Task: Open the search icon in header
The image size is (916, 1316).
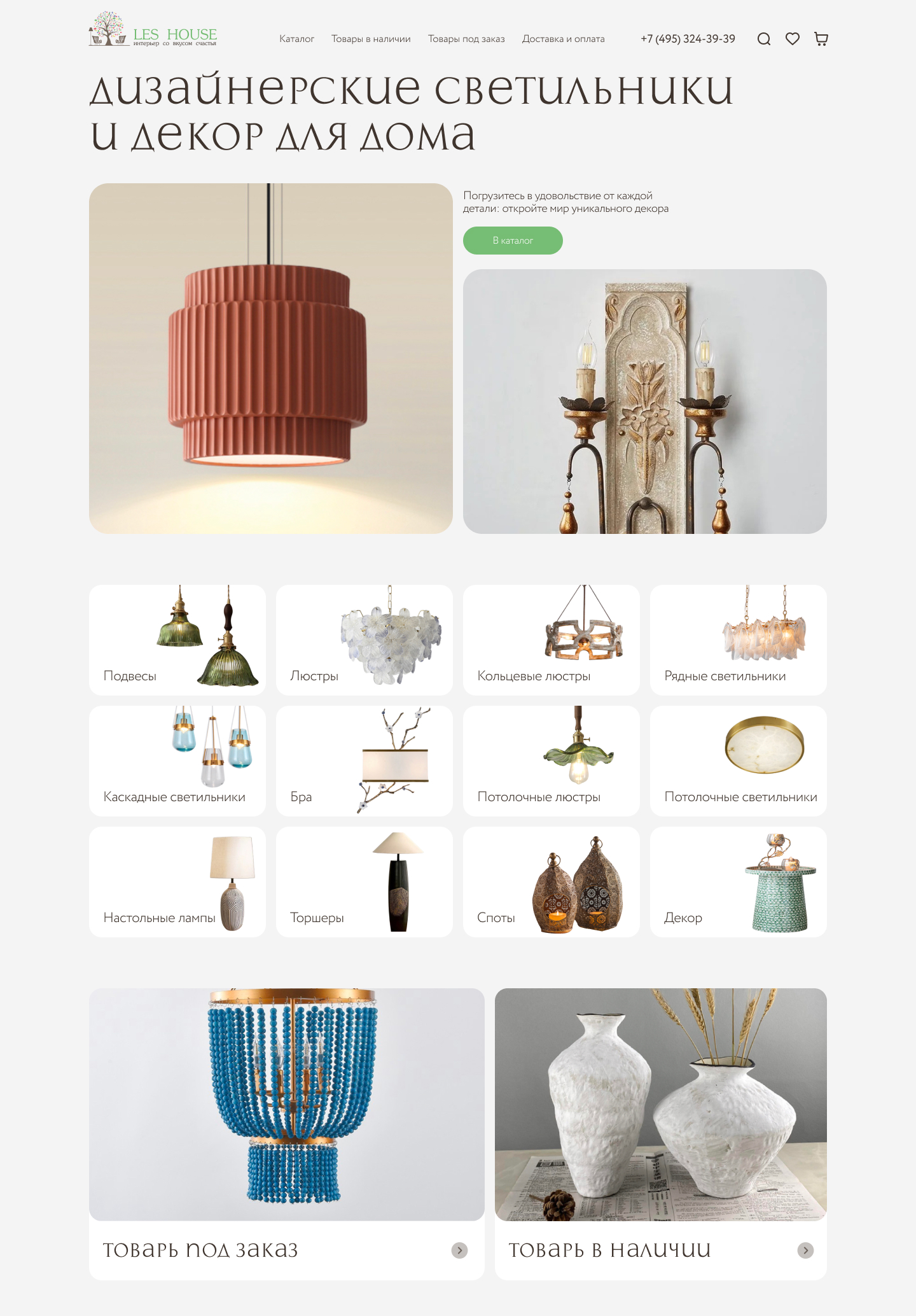Action: coord(764,39)
